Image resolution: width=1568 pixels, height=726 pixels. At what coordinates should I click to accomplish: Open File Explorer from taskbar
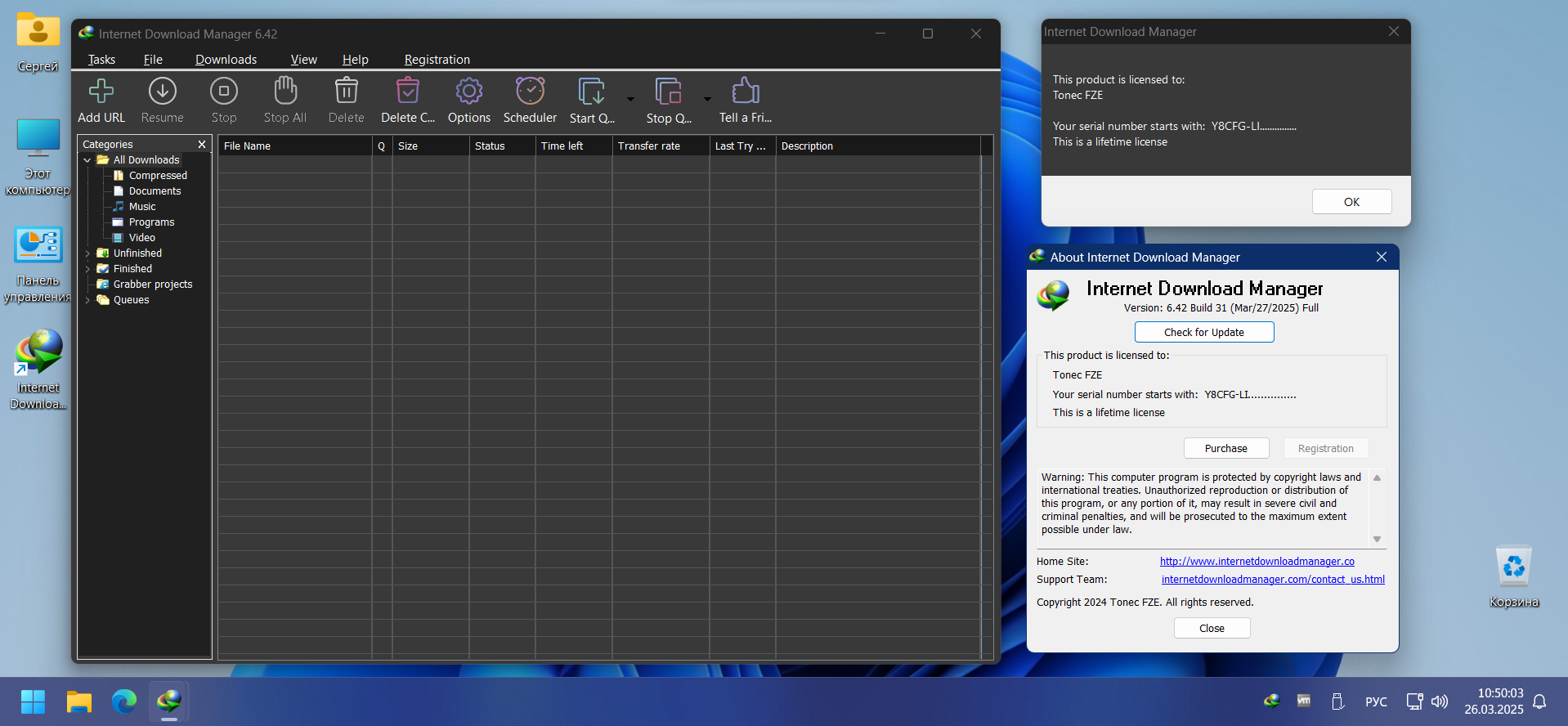(79, 701)
